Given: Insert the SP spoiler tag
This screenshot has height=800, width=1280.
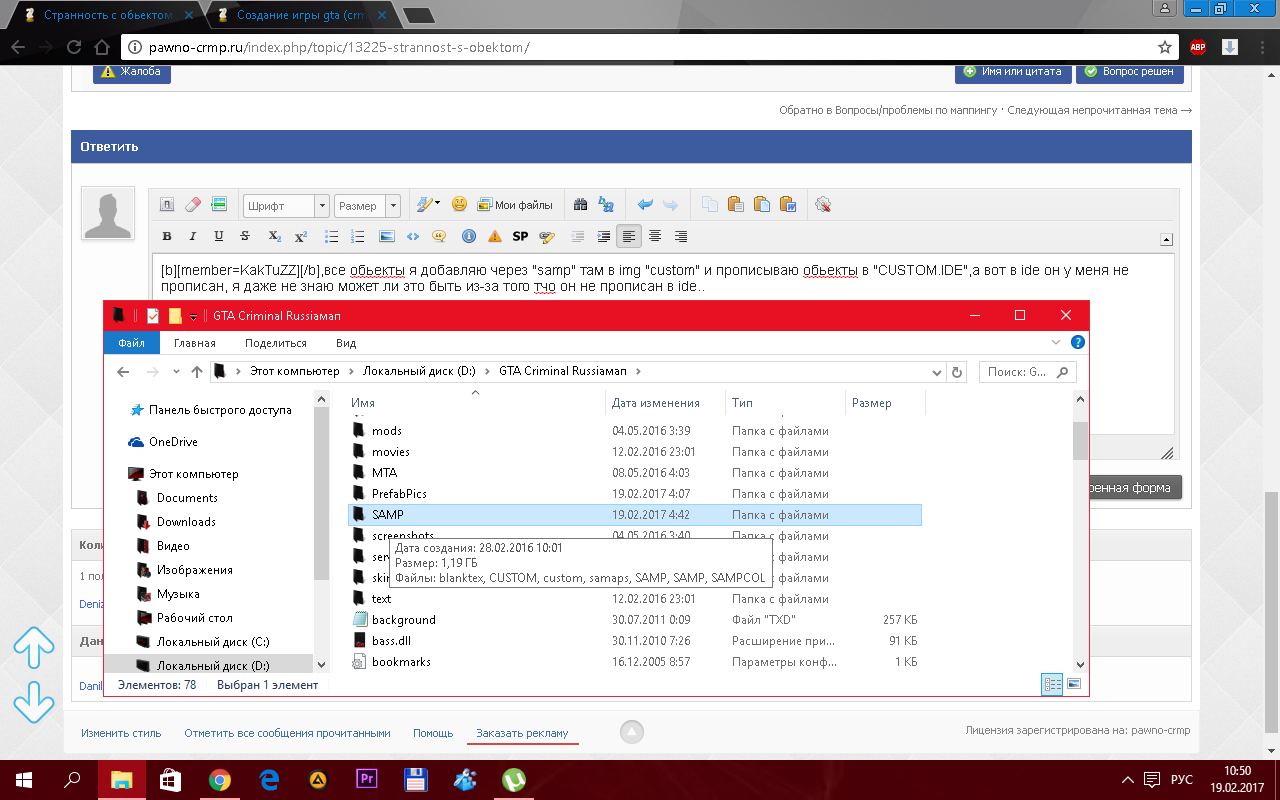Looking at the screenshot, I should [520, 237].
